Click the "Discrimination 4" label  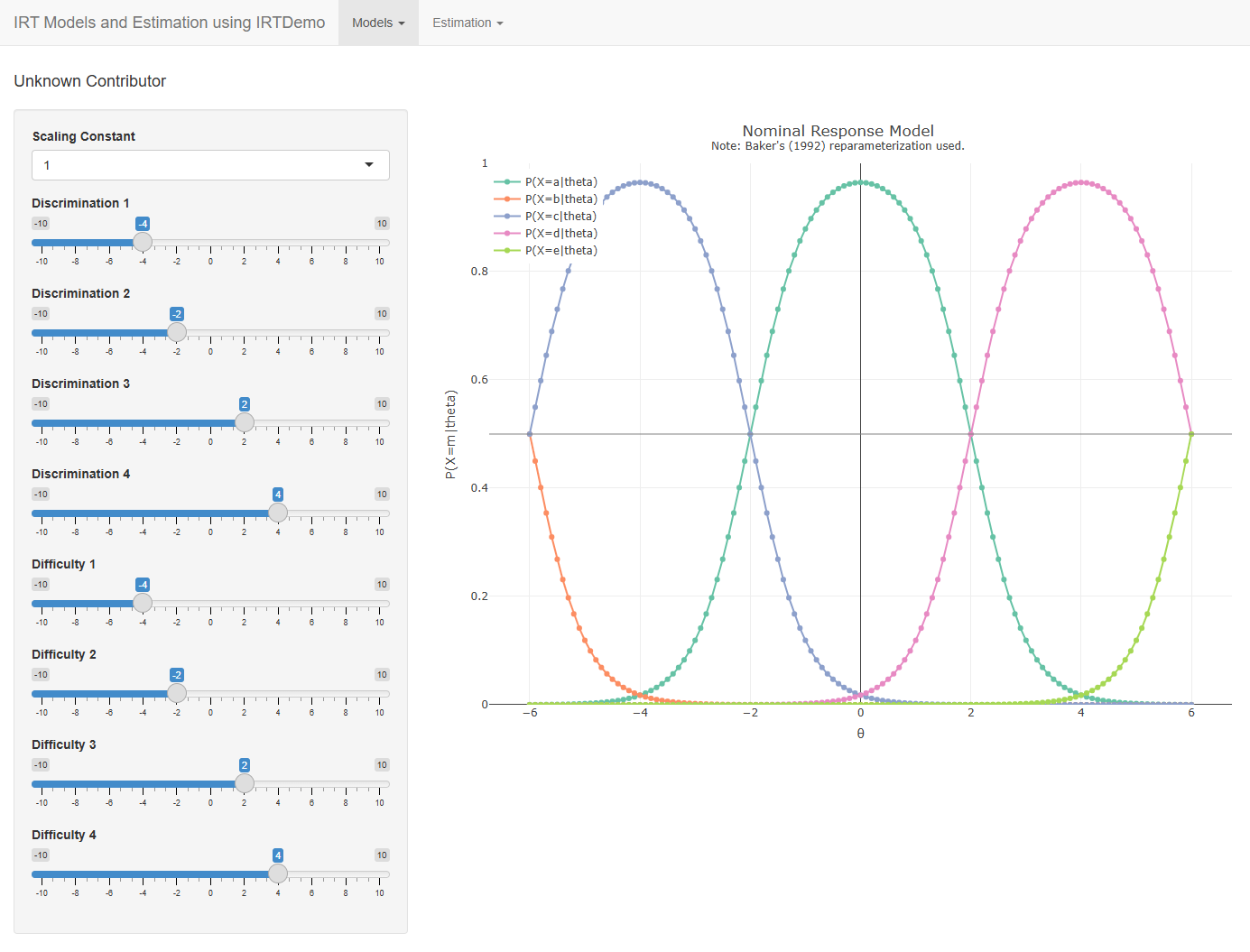(81, 474)
